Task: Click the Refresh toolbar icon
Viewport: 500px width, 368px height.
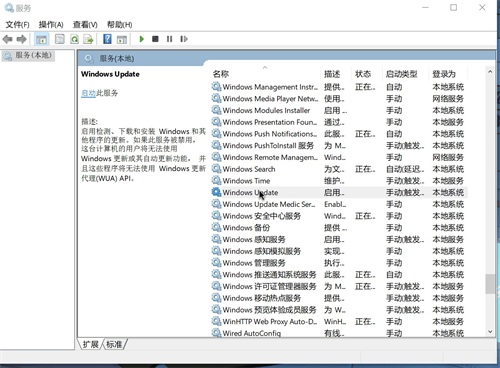Action: [74, 39]
